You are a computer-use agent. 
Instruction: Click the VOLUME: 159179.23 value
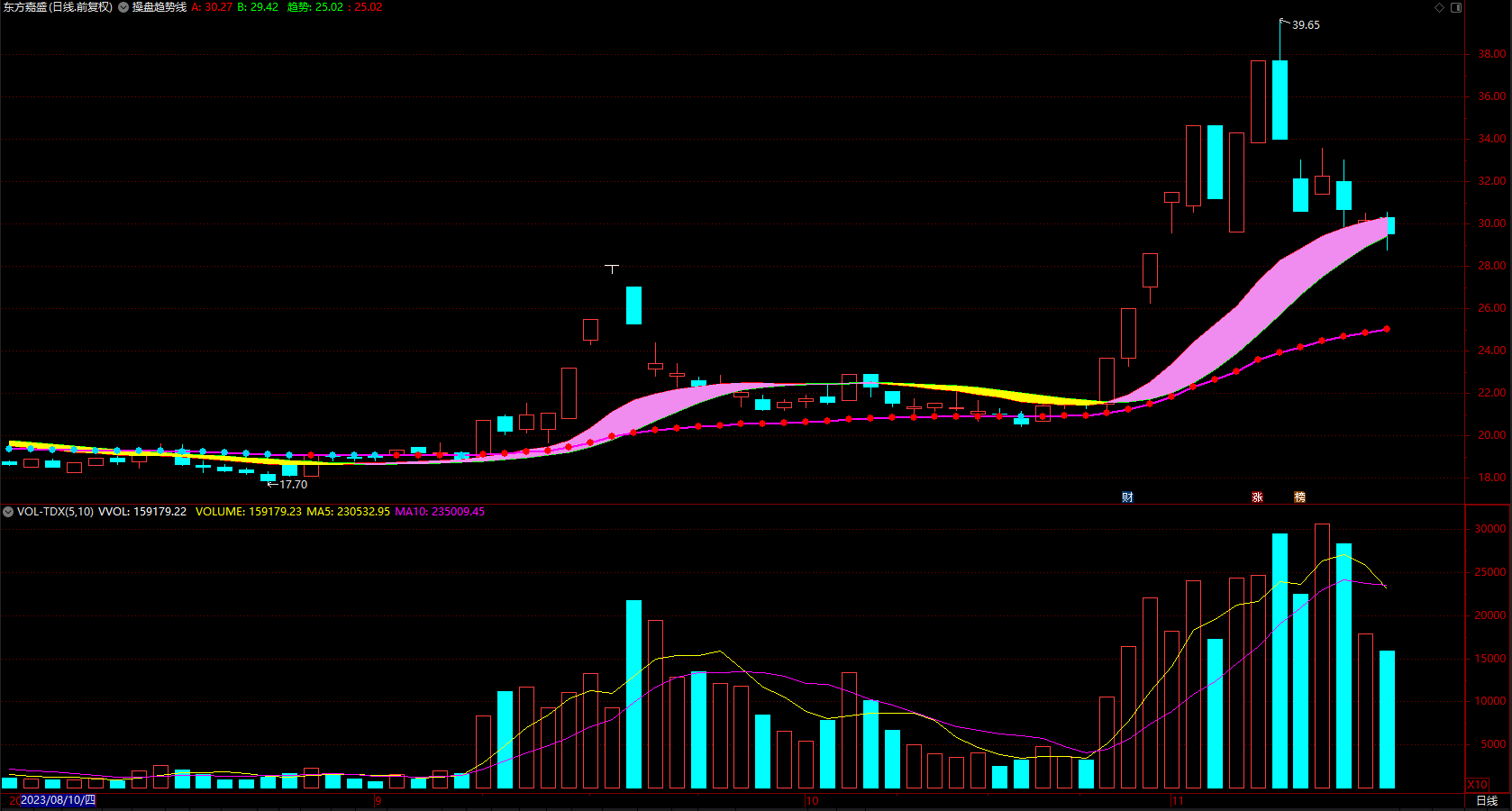point(249,512)
